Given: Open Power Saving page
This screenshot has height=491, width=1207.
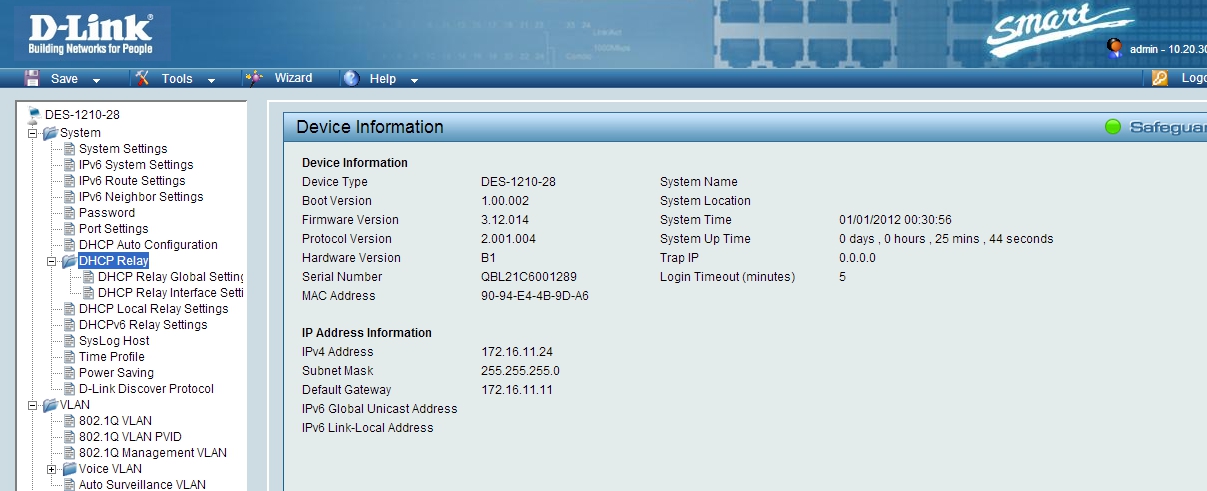Looking at the screenshot, I should click(116, 372).
